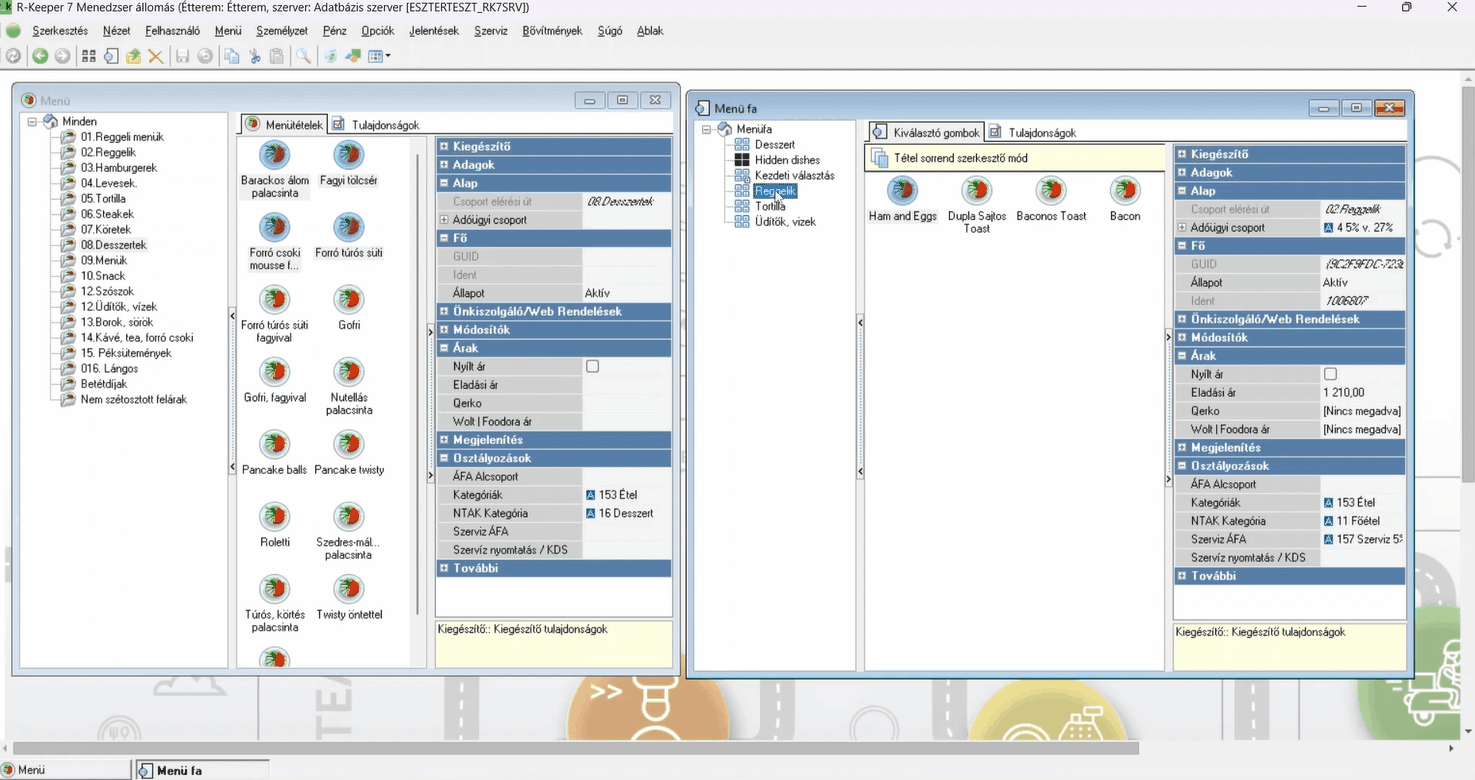1475x780 pixels.
Task: Click the refresh icon in the main toolbar
Action: tap(14, 56)
